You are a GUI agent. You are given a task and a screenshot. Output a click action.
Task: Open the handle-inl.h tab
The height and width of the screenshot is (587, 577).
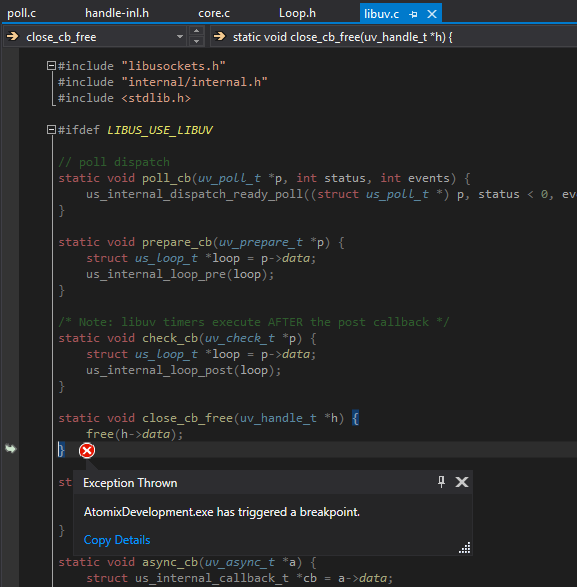point(117,13)
